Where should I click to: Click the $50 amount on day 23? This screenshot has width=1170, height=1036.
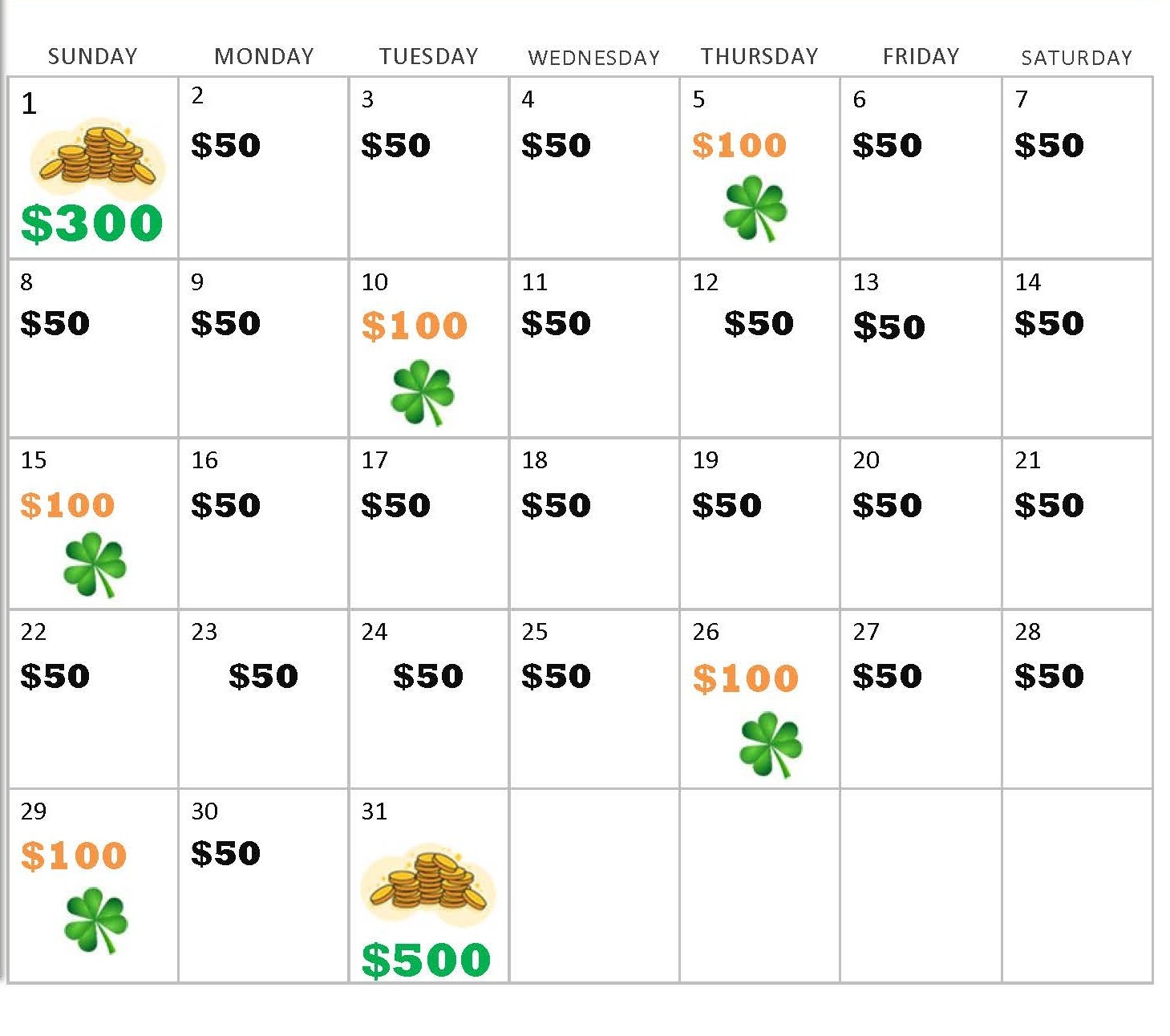coord(263,676)
